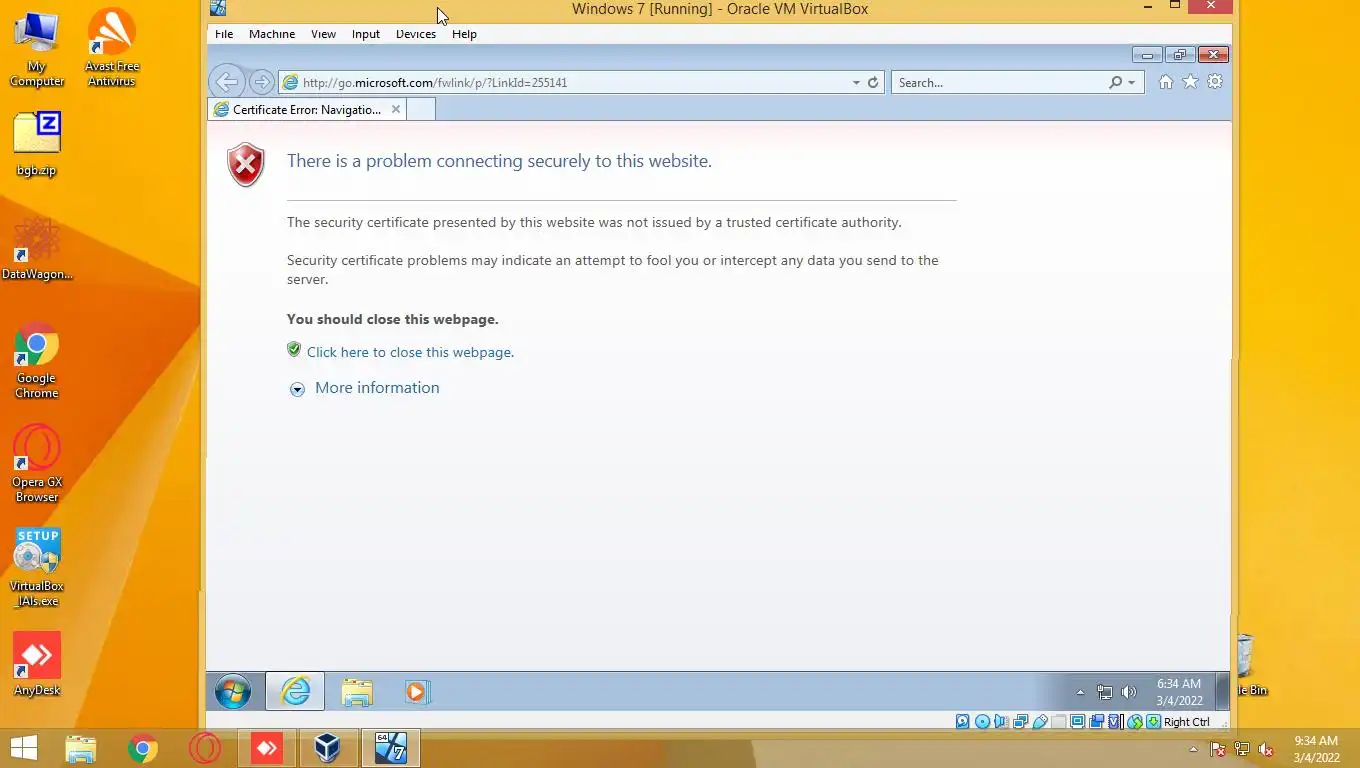Click the muted speaker icon in the host tray
The height and width of the screenshot is (768, 1360).
1266,749
